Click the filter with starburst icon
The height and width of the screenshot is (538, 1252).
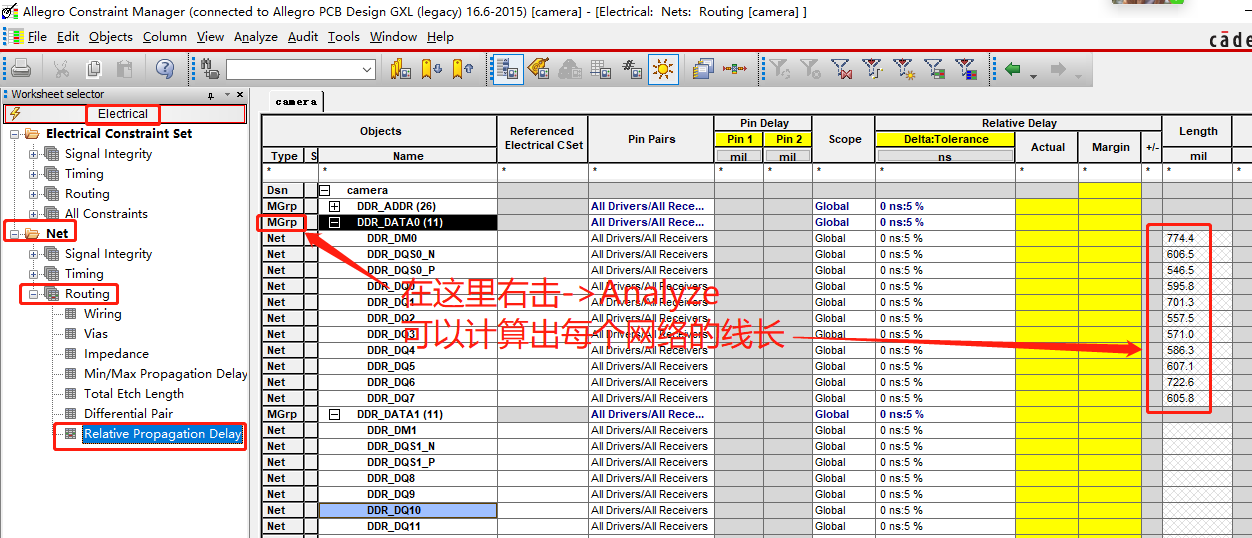[x=904, y=69]
